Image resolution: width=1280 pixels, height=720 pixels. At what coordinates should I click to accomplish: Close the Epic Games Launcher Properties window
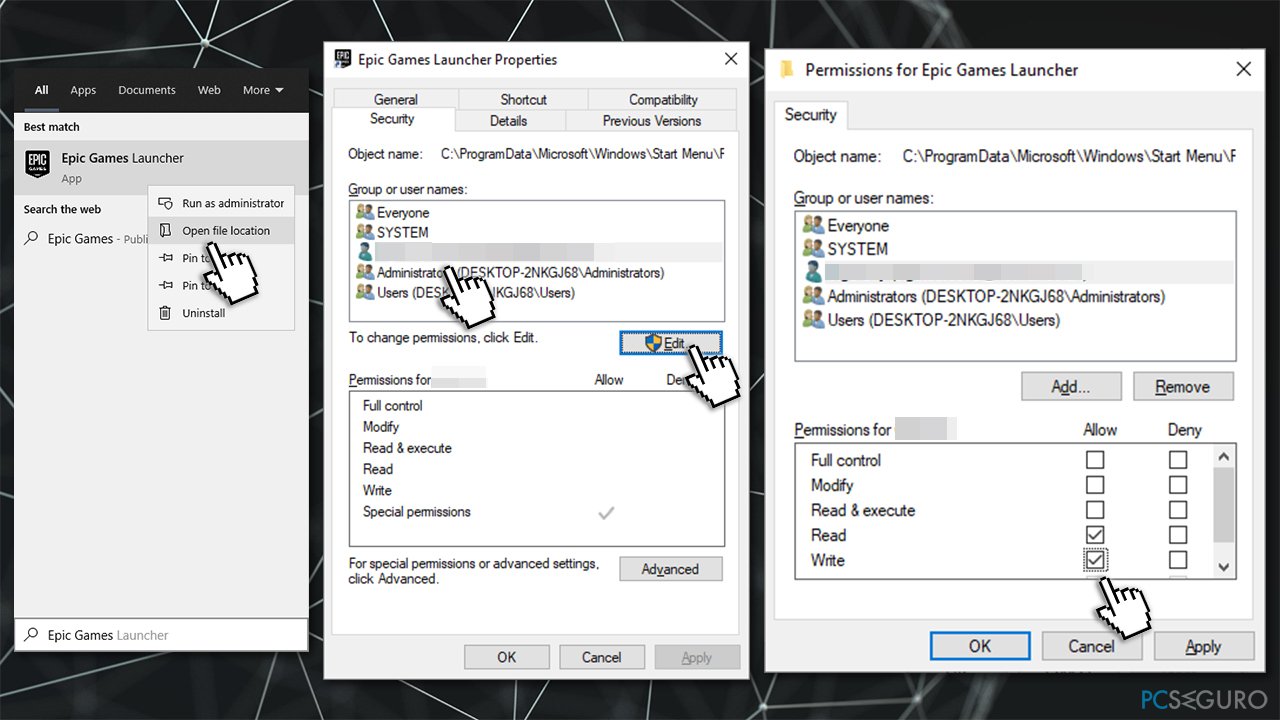tap(731, 59)
